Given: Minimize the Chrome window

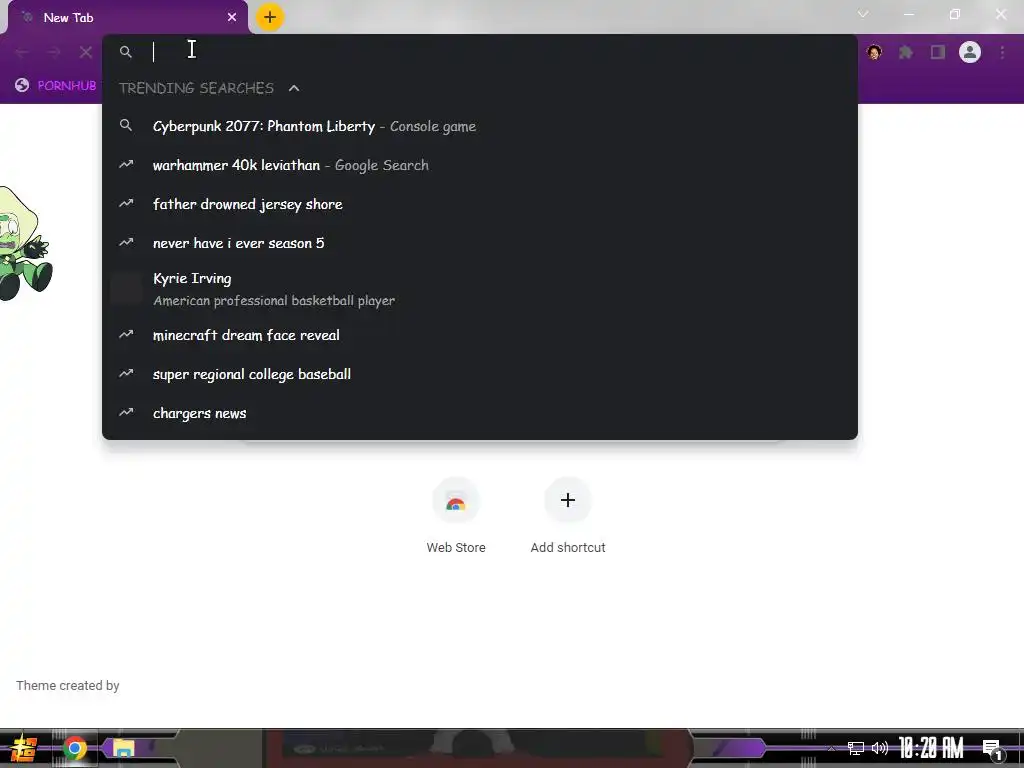Looking at the screenshot, I should tap(909, 14).
